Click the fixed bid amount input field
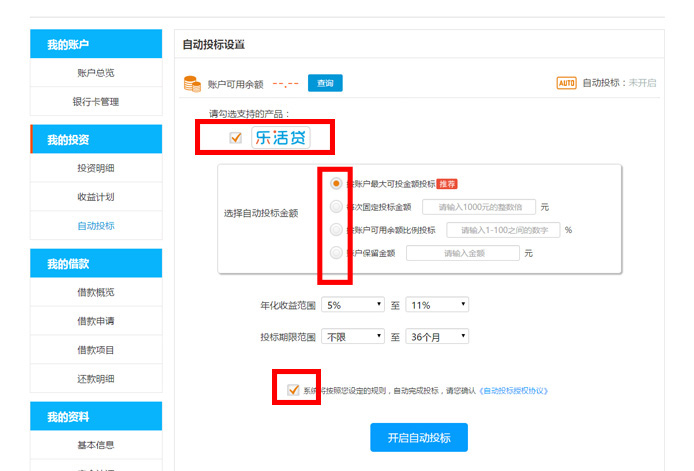Screen dimensions: 694x471 click(x=479, y=207)
